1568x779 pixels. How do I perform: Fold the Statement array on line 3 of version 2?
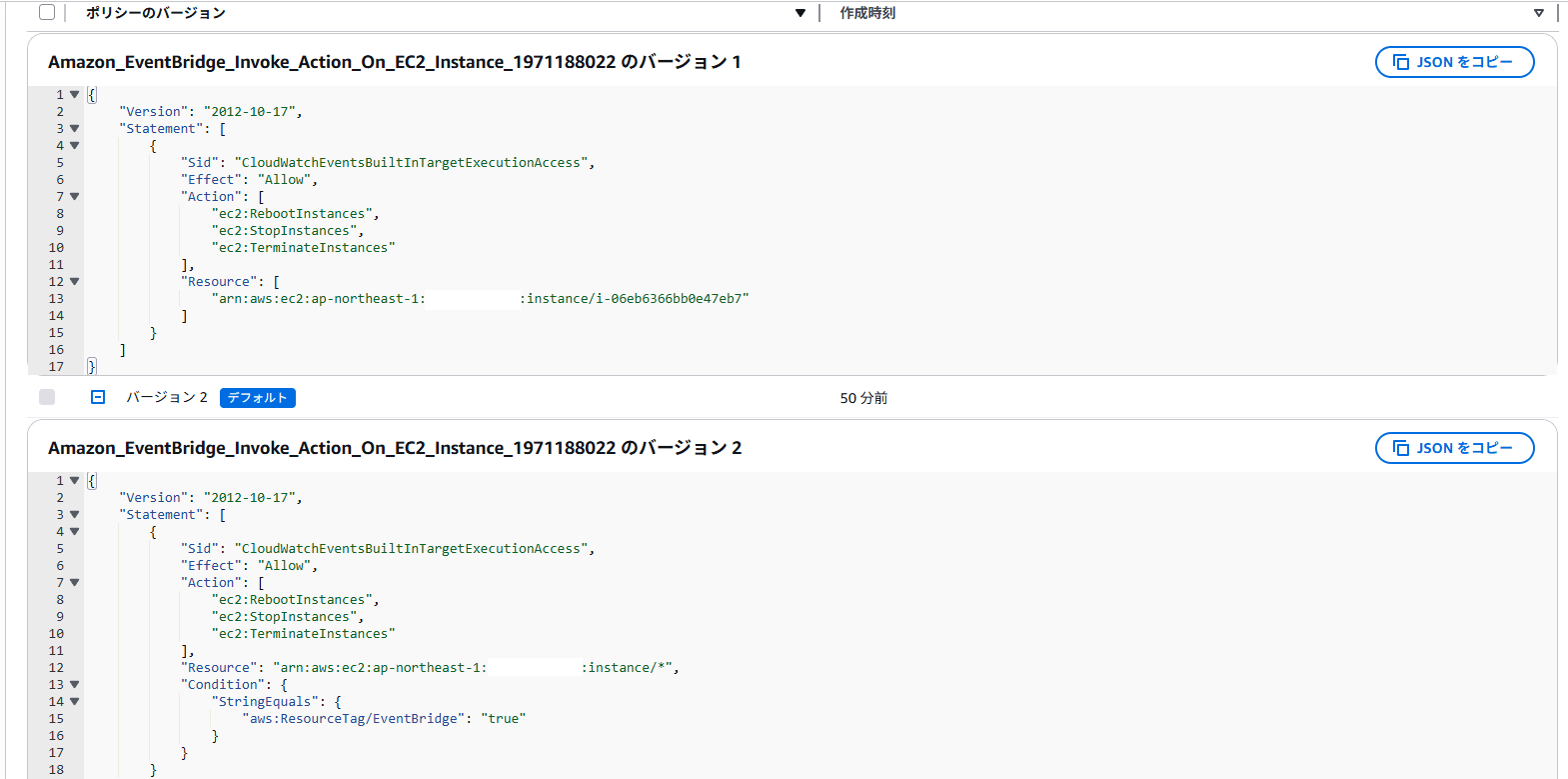[75, 515]
